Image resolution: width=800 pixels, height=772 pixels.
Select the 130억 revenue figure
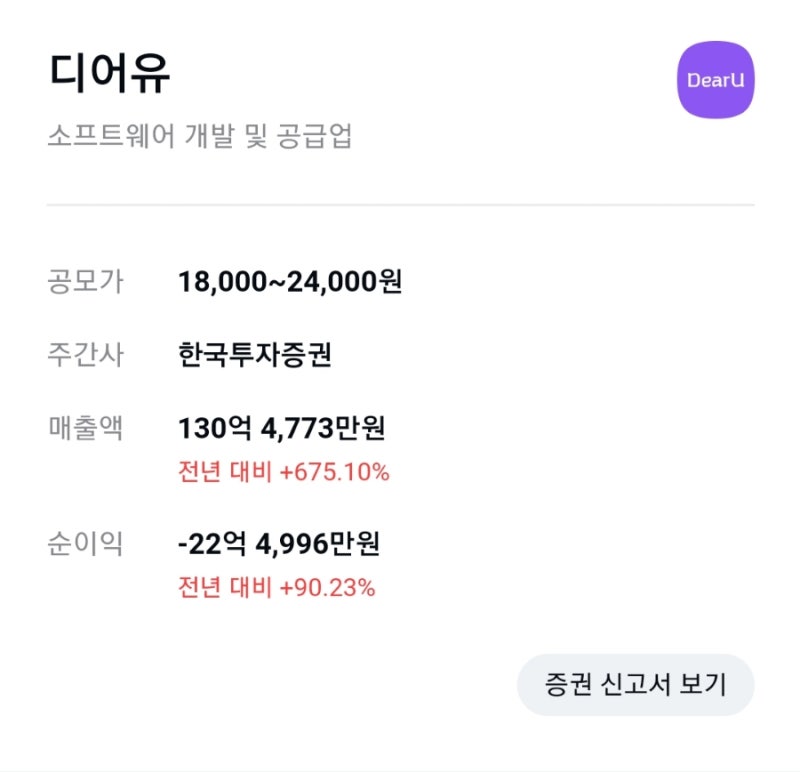[x=214, y=429]
